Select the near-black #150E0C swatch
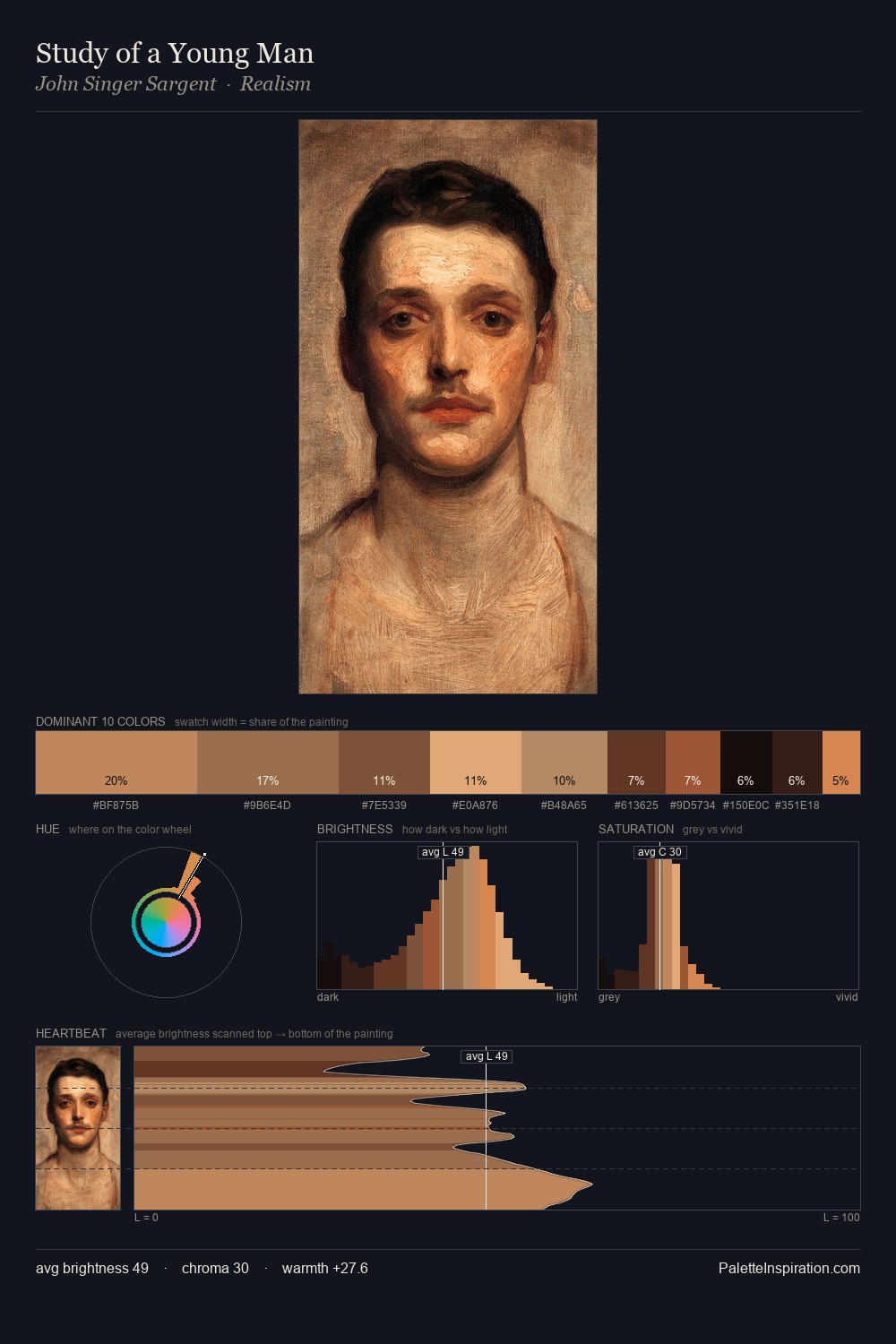This screenshot has width=896, height=1344. [x=745, y=762]
